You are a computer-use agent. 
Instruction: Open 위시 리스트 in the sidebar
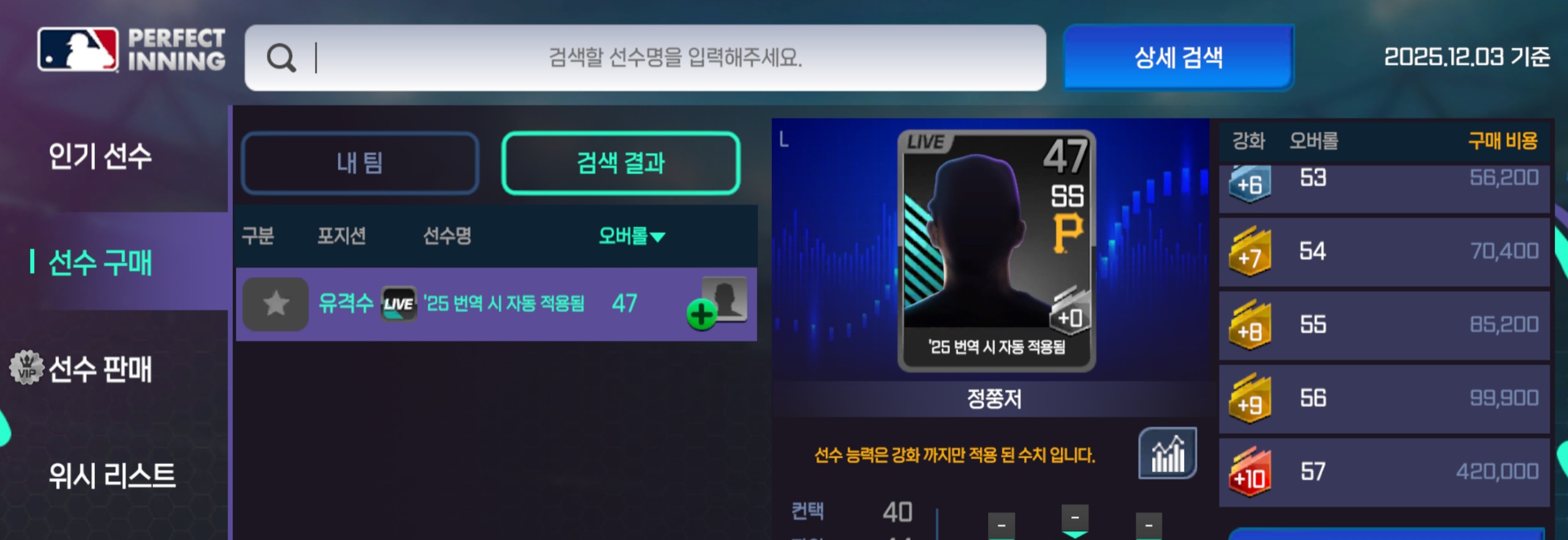[x=112, y=475]
